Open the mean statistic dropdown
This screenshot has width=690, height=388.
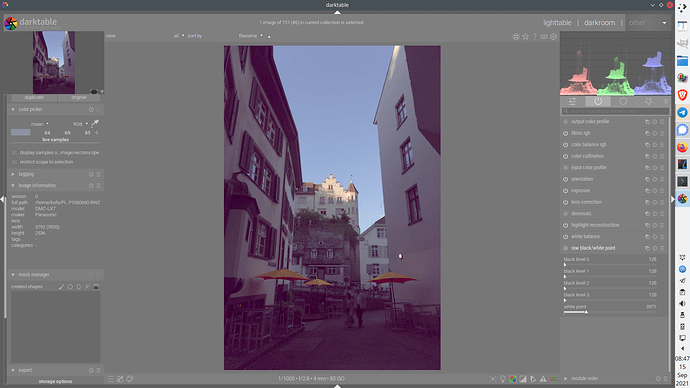[39, 124]
